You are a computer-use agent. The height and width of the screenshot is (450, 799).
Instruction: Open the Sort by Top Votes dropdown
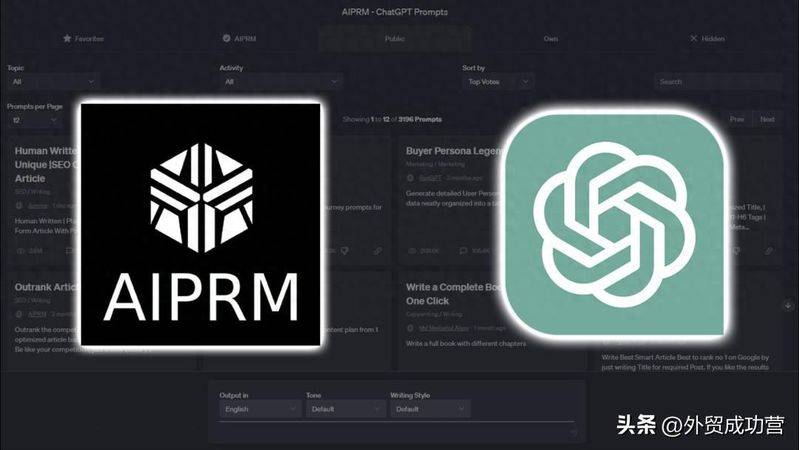pos(497,82)
